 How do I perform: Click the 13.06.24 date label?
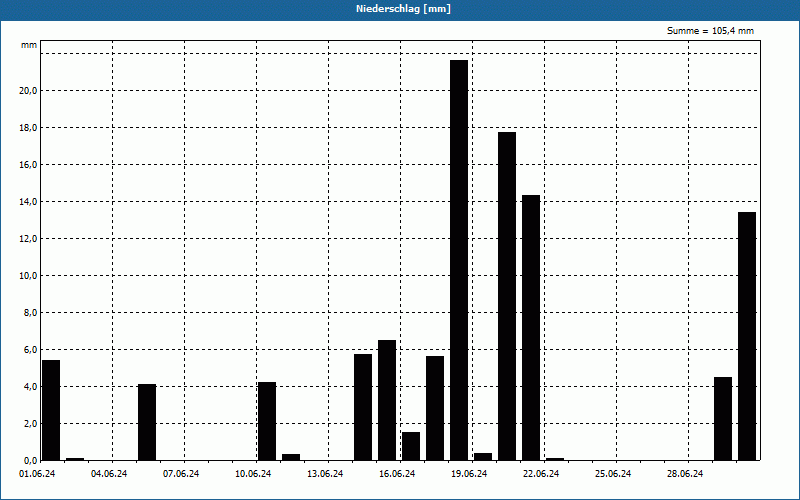(325, 474)
